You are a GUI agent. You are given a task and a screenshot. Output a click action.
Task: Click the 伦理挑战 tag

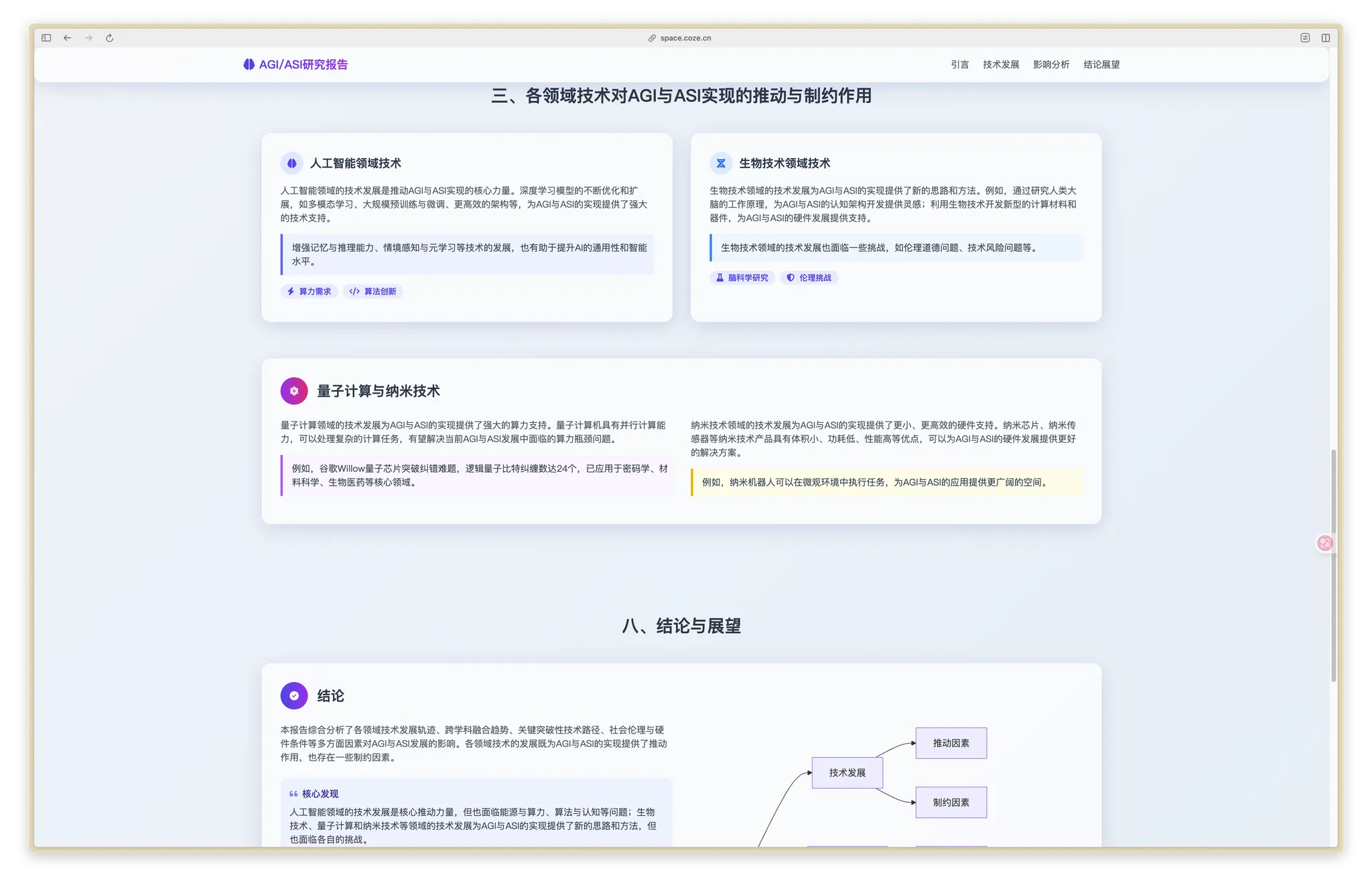tap(809, 277)
